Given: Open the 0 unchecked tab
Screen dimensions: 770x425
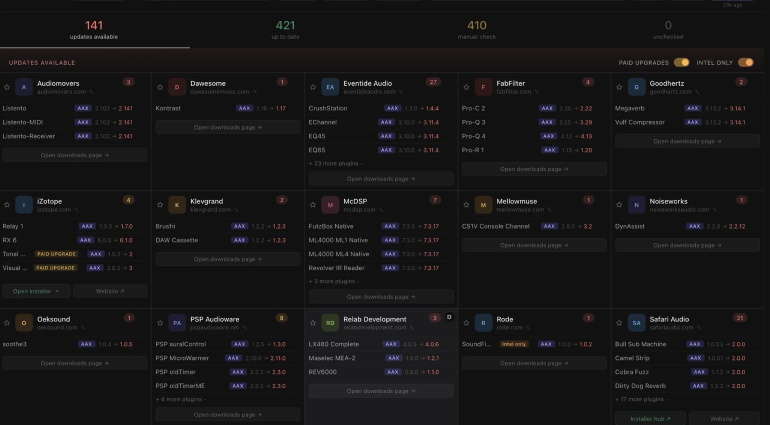Looking at the screenshot, I should click(x=668, y=29).
